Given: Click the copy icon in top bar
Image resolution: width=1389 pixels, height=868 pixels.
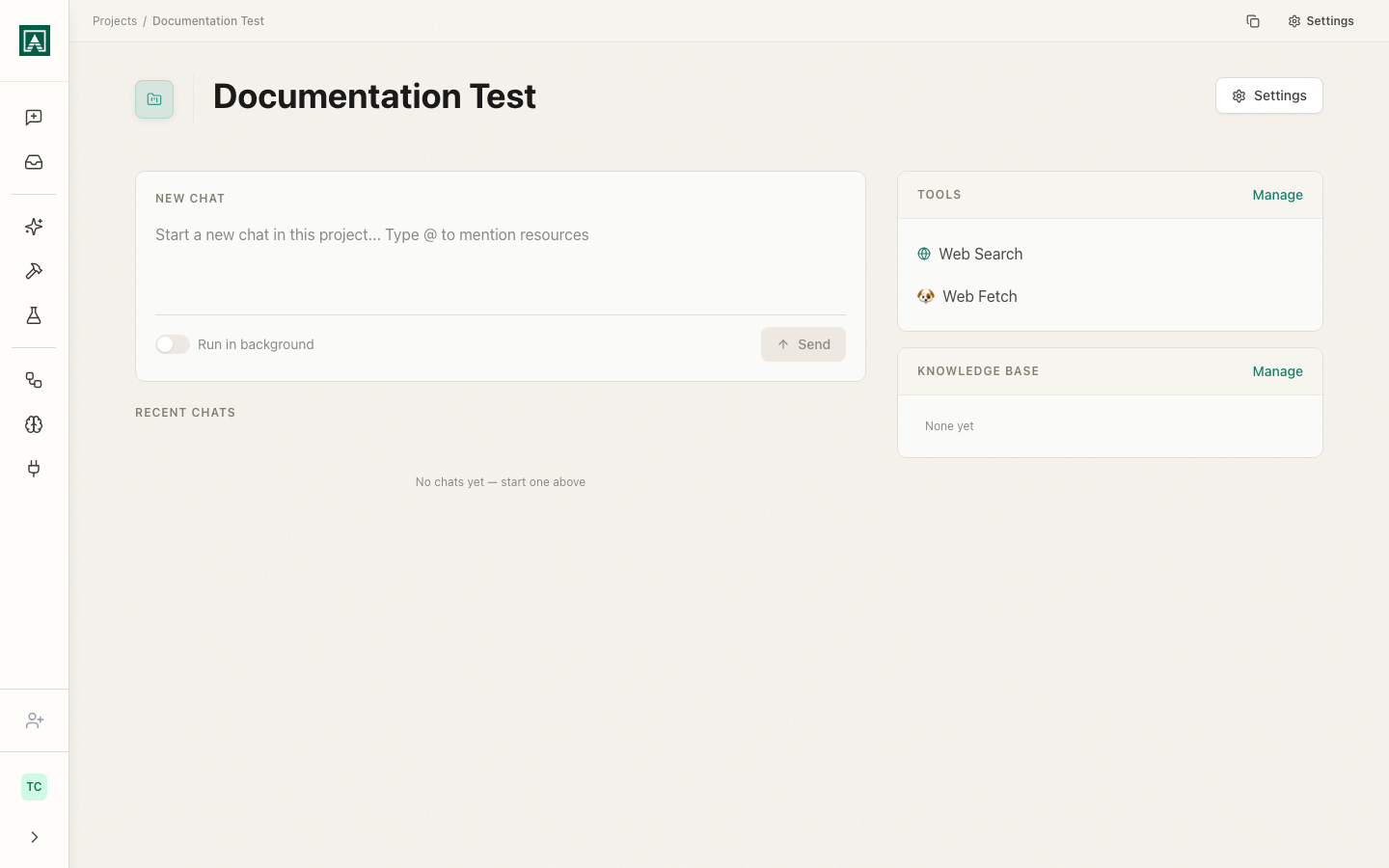Looking at the screenshot, I should (x=1252, y=21).
